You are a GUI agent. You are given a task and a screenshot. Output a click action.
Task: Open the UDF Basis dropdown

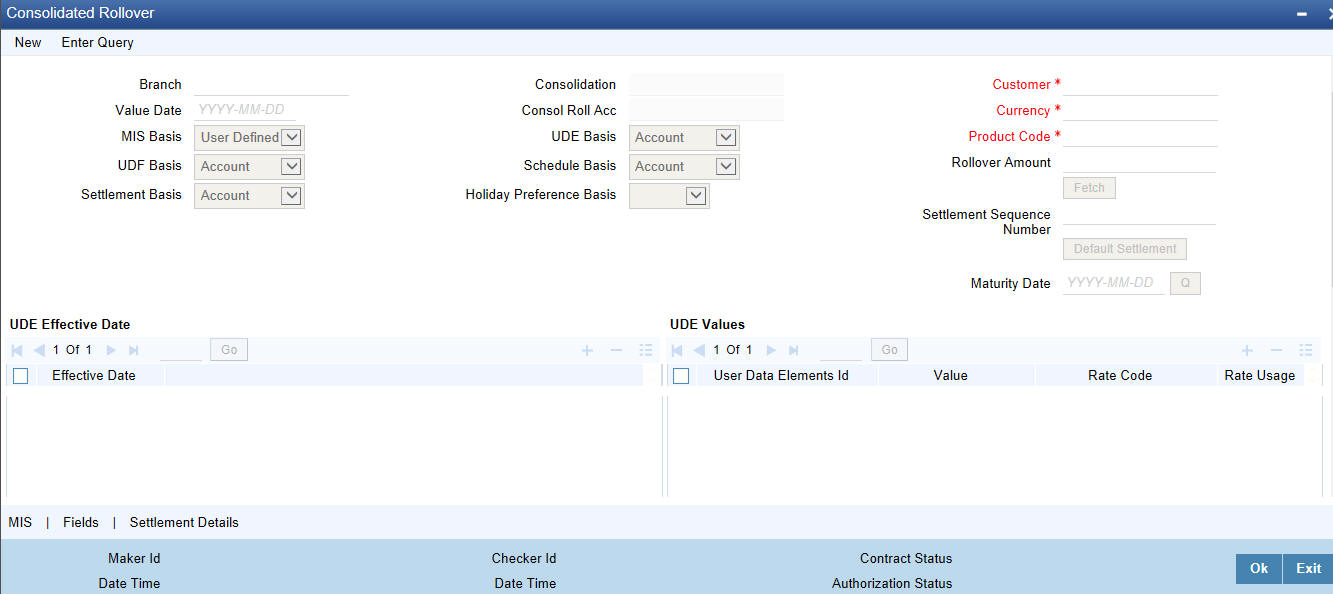point(291,166)
